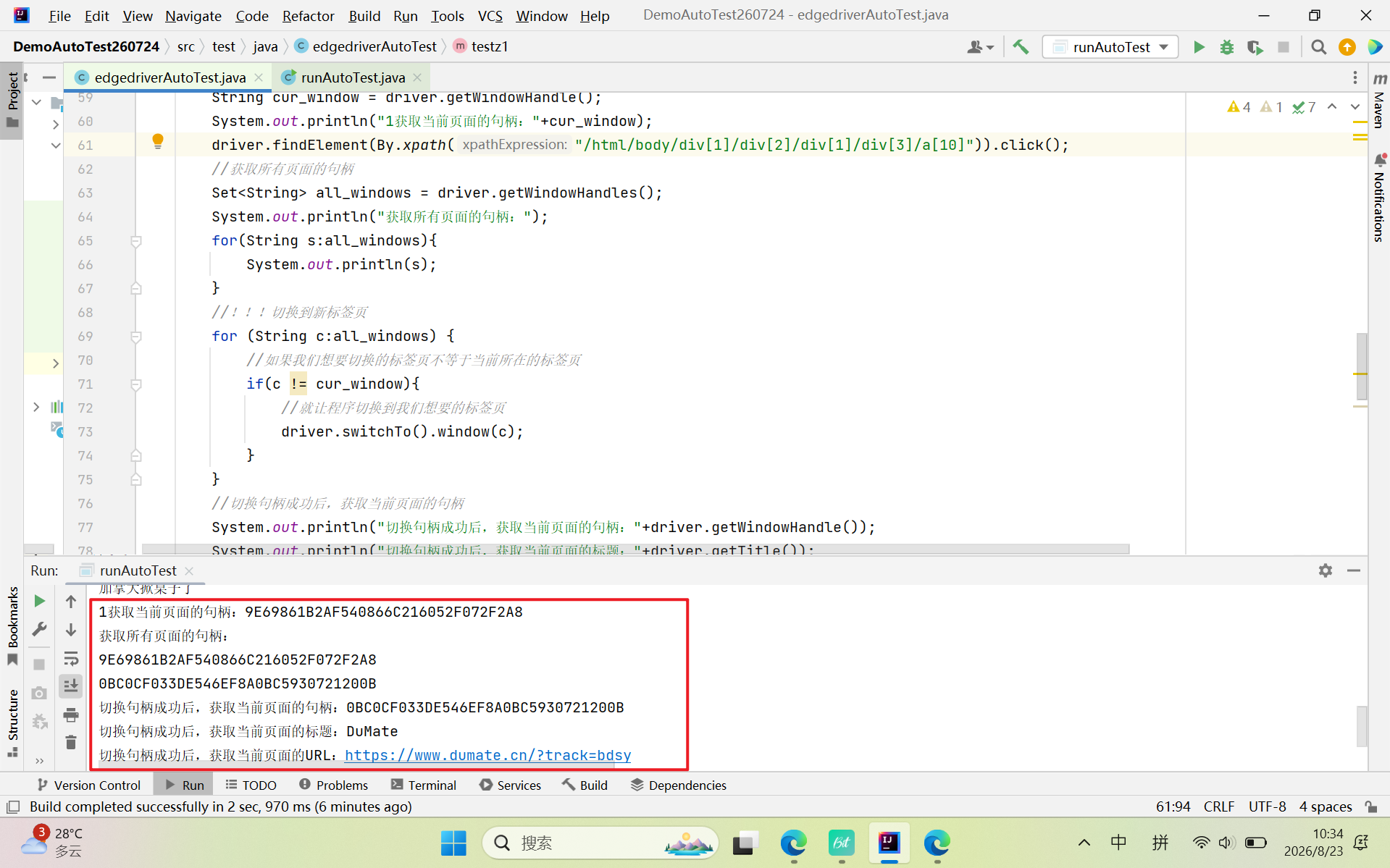Change line separator CRLF
This screenshot has width=1390, height=868.
1219,806
